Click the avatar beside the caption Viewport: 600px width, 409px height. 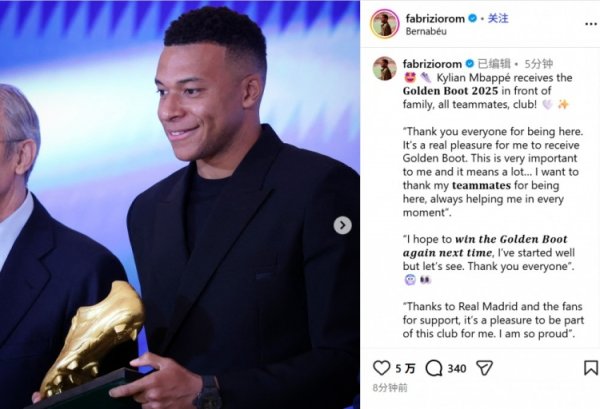pos(385,68)
